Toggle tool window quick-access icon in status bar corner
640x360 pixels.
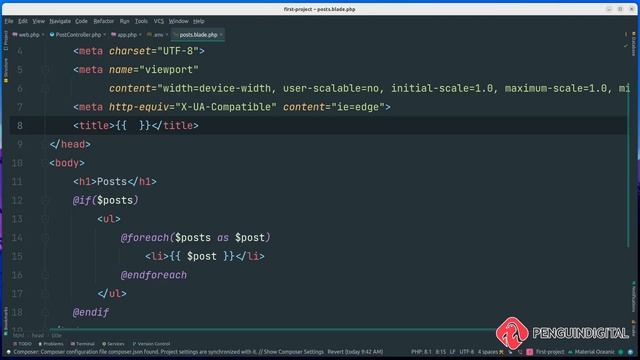[x=8, y=352]
